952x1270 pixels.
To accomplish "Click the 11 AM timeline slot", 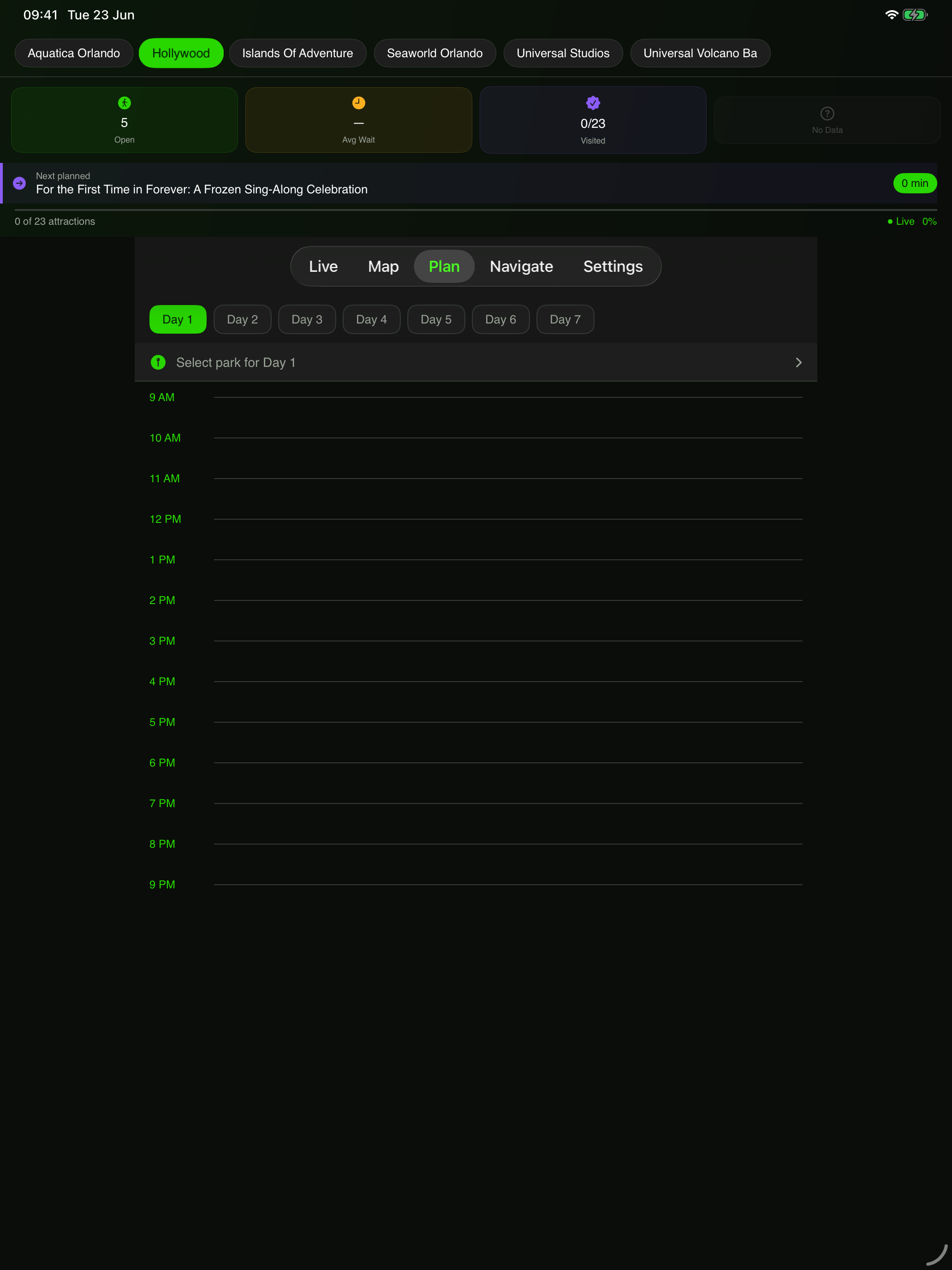I will tap(476, 479).
